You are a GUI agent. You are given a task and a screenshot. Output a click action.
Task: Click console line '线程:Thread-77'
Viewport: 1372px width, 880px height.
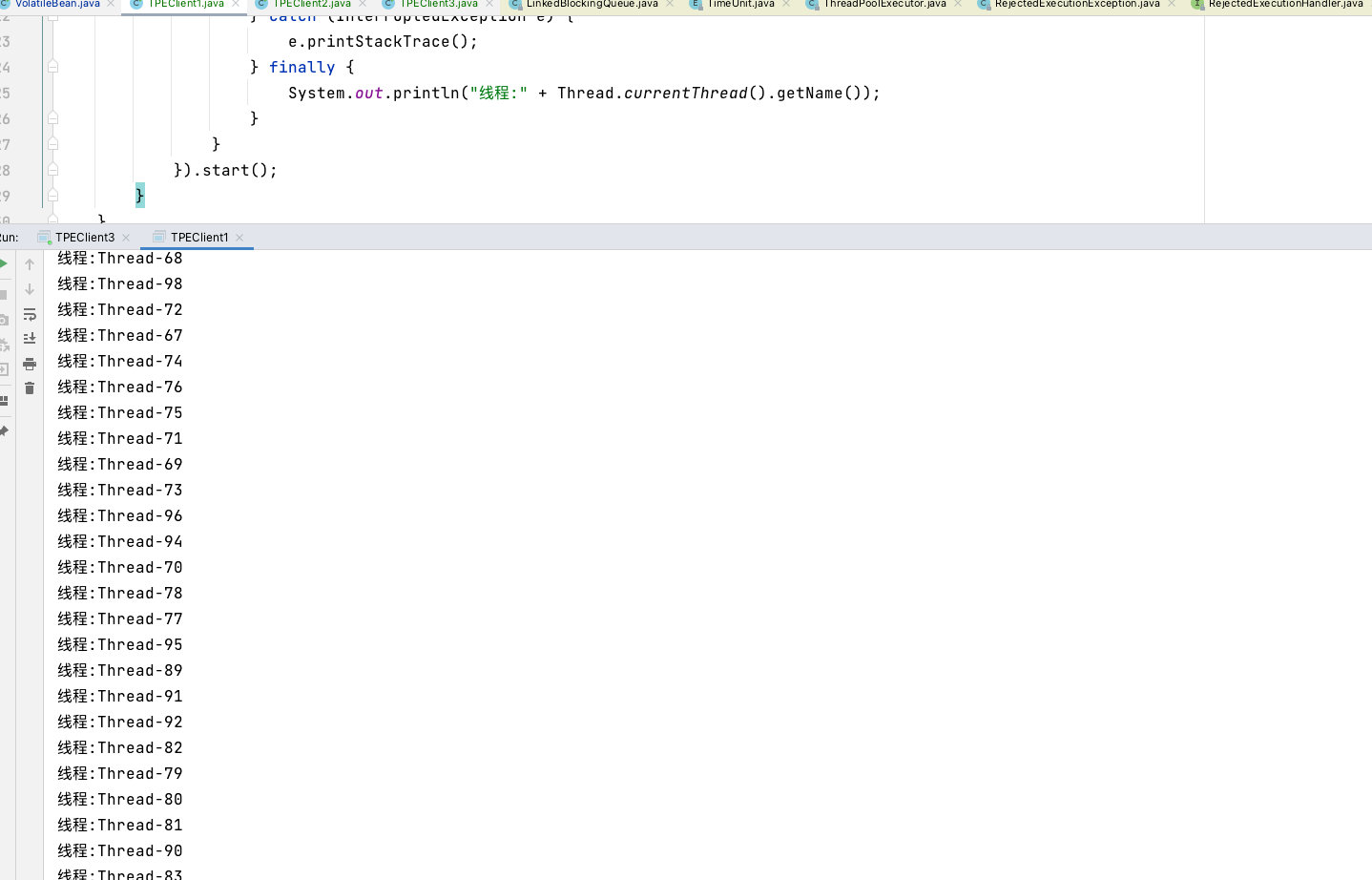[x=119, y=618]
